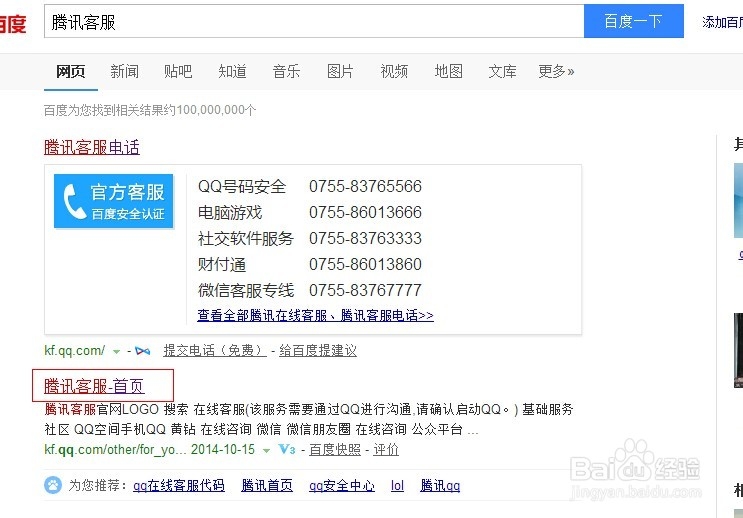Select the 网页 tab
Screen dimensions: 743x518
coord(71,72)
